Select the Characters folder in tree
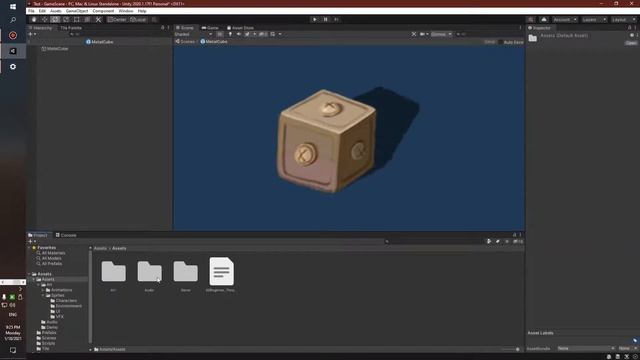The height and width of the screenshot is (360, 640). [x=63, y=300]
